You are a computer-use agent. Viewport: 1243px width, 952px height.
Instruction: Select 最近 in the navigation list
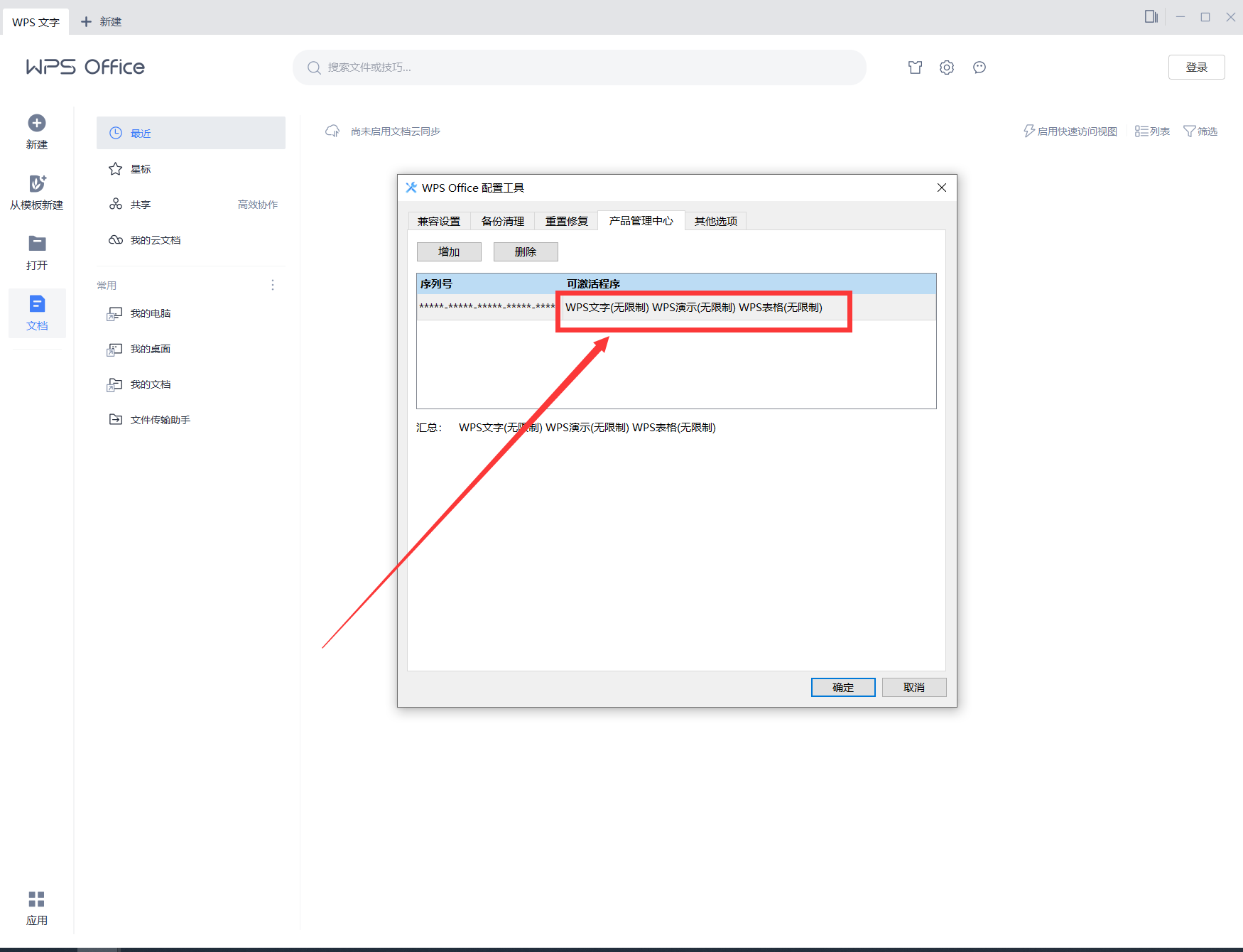coord(191,133)
